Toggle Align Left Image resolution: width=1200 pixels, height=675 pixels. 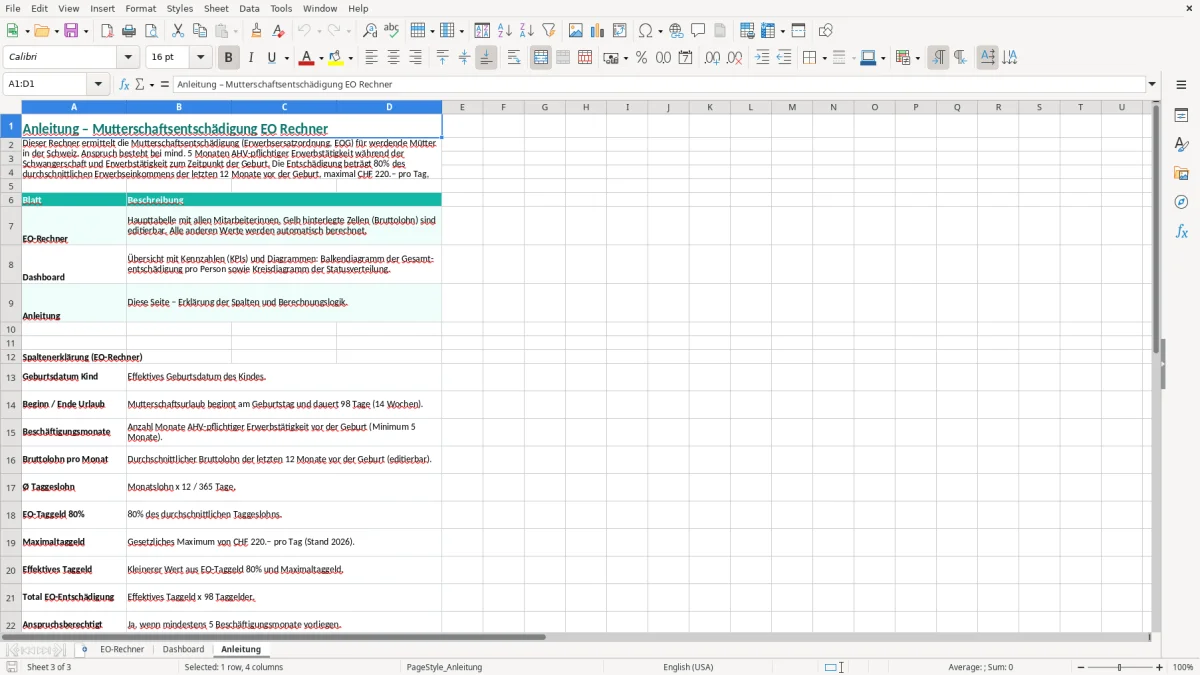coord(371,58)
